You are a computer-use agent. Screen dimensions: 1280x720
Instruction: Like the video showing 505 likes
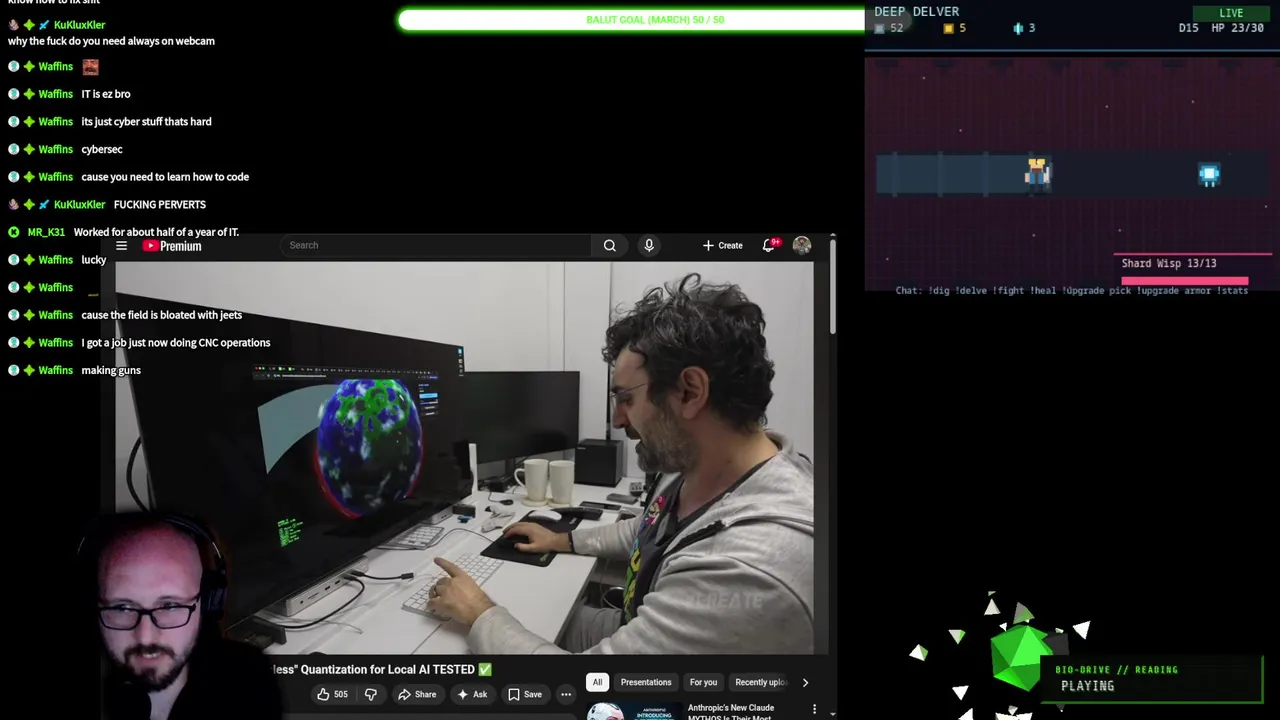coord(332,694)
